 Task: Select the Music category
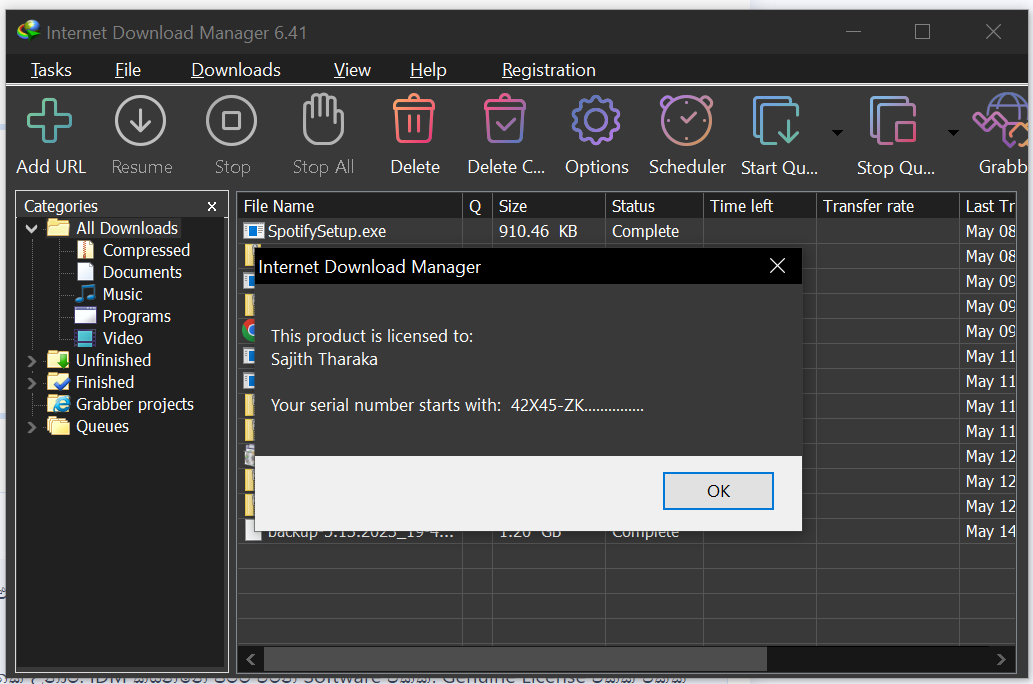click(x=123, y=294)
